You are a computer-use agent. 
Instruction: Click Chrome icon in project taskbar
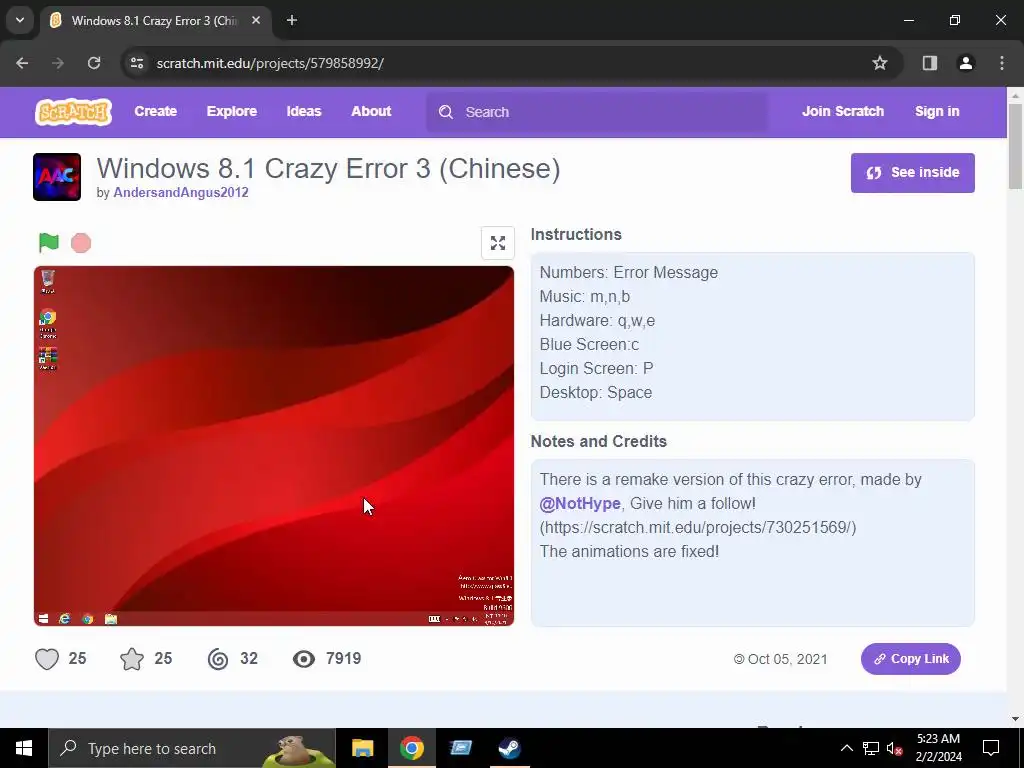point(88,618)
